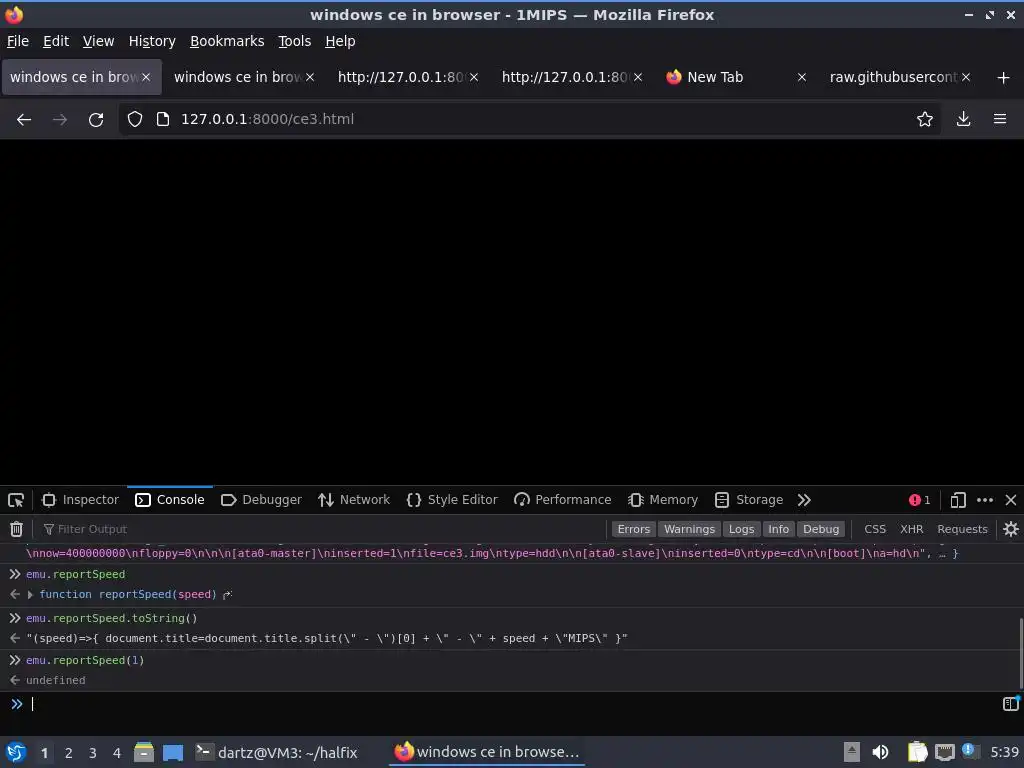Open the Firefox hamburger menu

[1000, 120]
